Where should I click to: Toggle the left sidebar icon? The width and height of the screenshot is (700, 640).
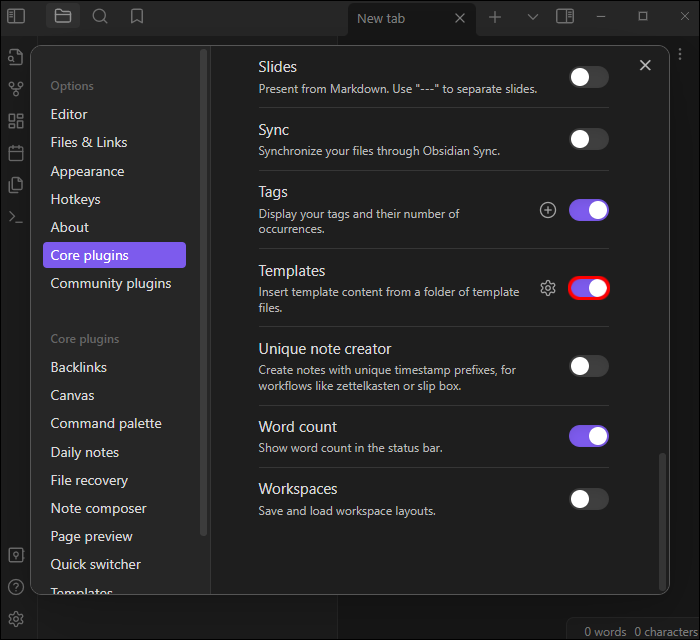[x=16, y=16]
